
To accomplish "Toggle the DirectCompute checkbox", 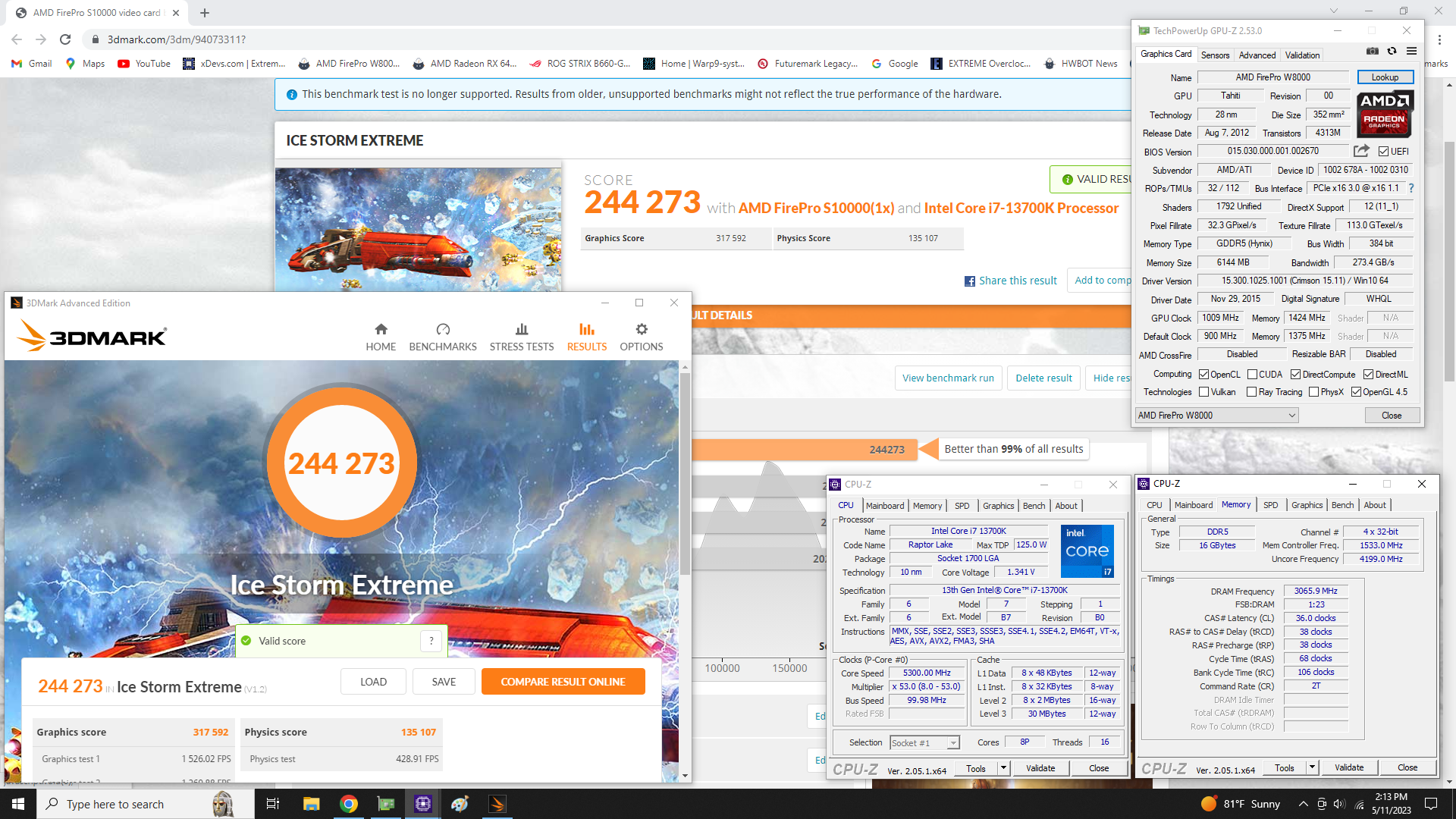I will click(1296, 375).
